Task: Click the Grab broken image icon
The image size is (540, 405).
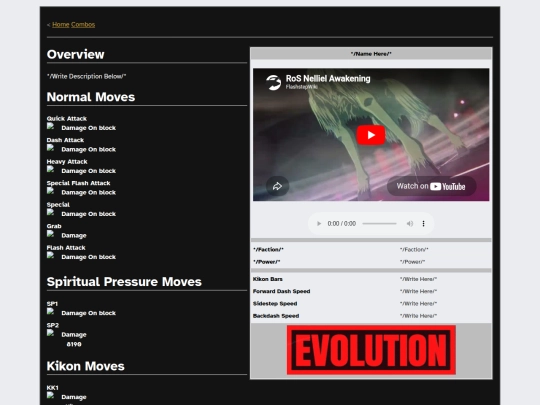Action: pyautogui.click(x=51, y=234)
